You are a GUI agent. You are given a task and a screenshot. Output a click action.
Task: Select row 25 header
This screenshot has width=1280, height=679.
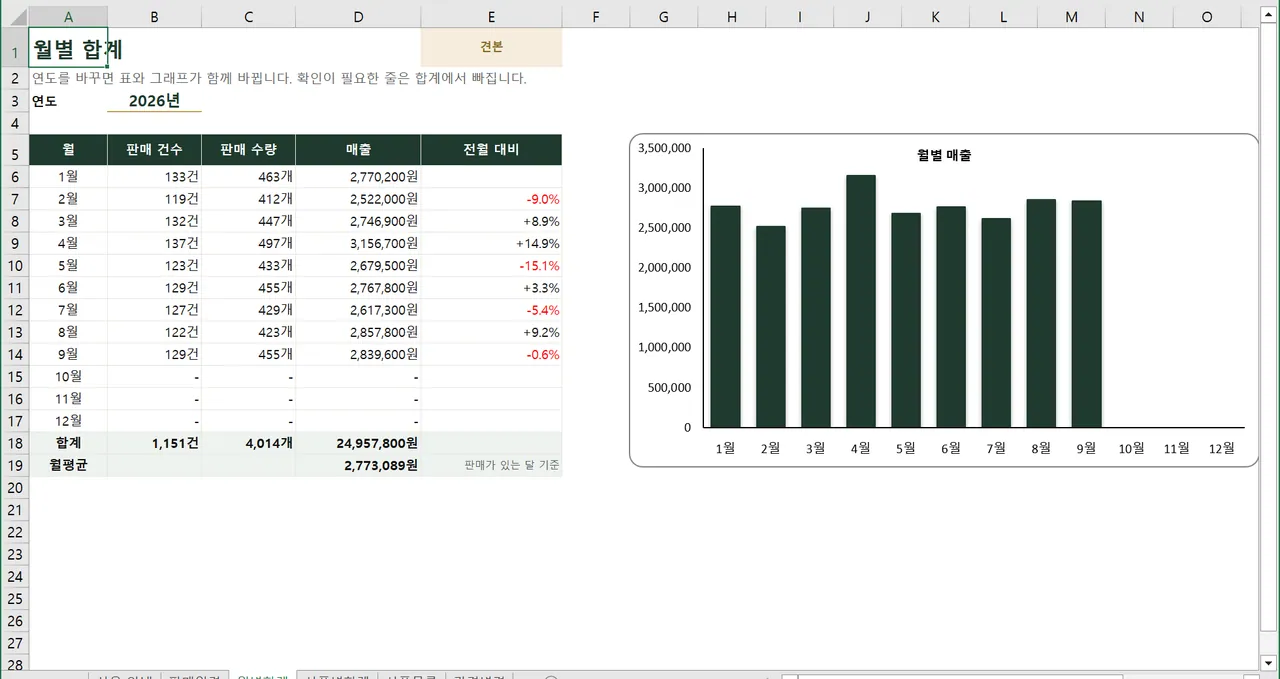(14, 599)
